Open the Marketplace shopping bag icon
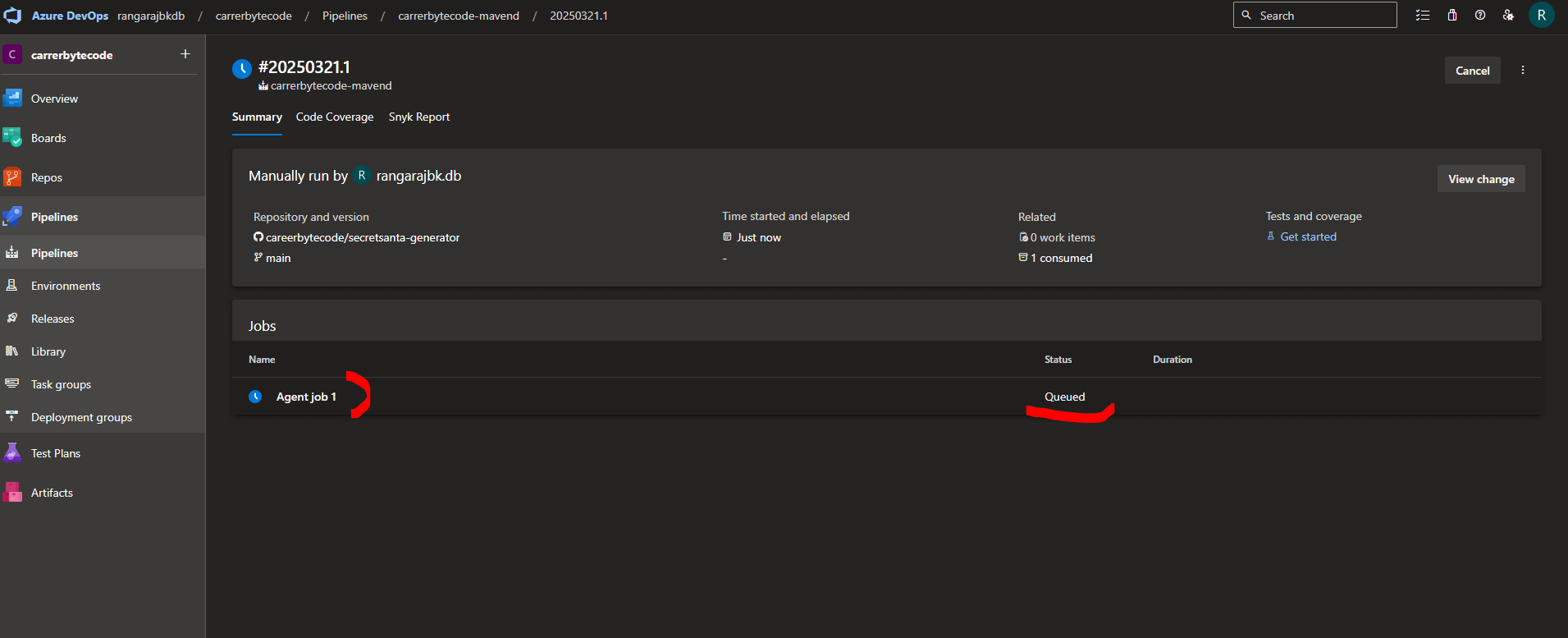This screenshot has height=638, width=1568. pos(1451,15)
